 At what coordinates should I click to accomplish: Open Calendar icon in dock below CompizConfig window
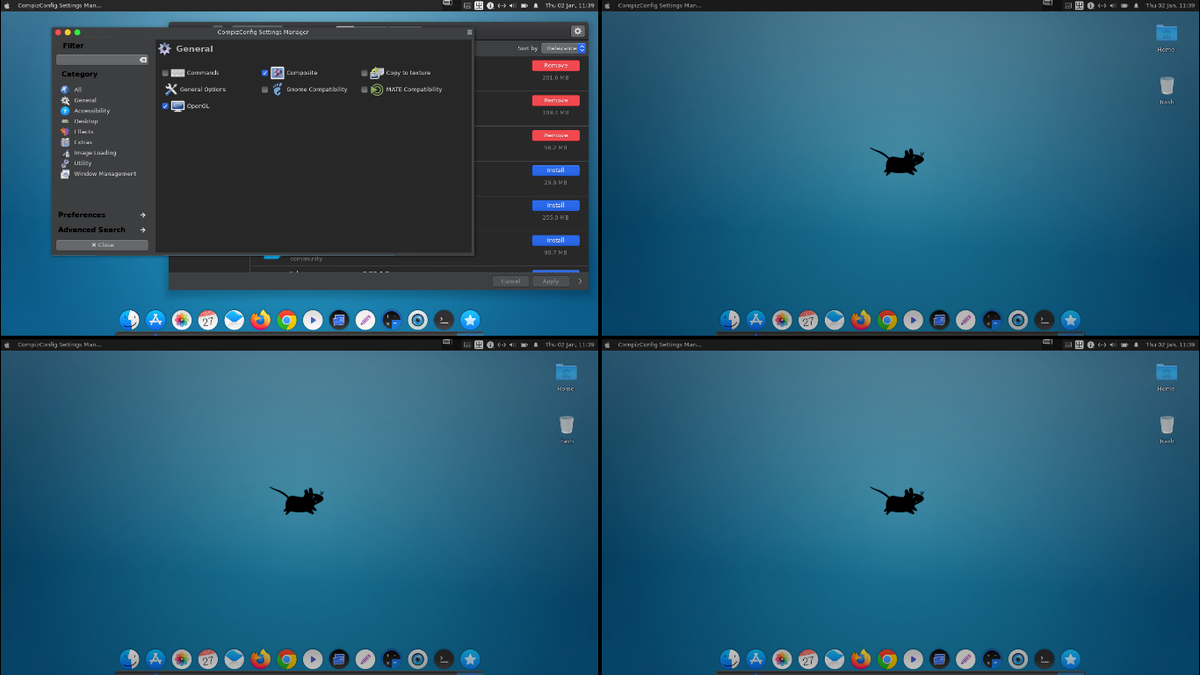(208, 320)
